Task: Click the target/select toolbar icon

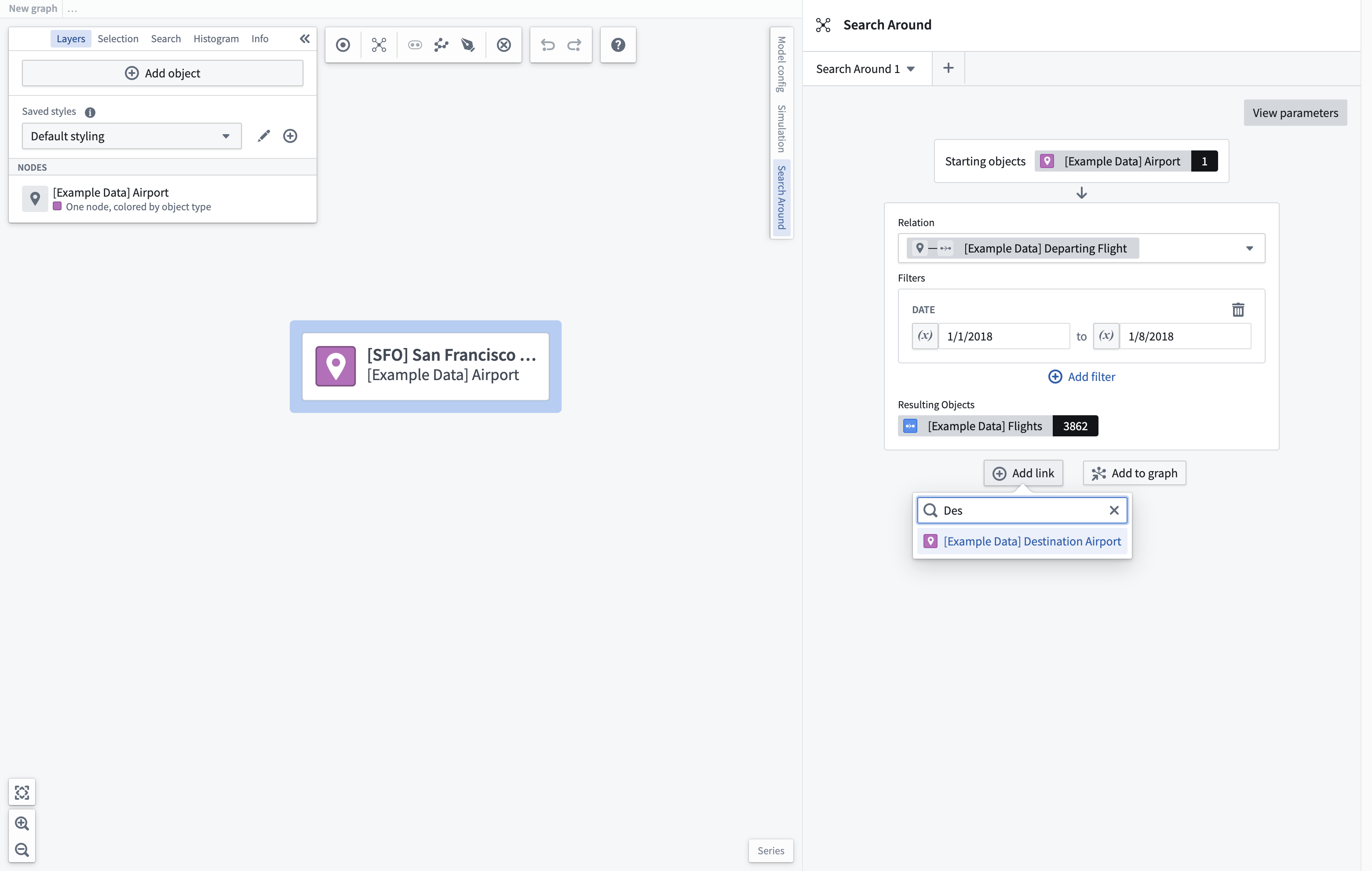Action: click(343, 45)
